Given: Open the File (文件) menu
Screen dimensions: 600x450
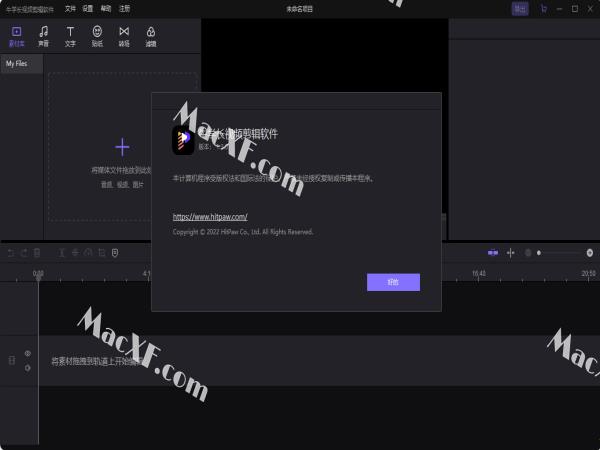Looking at the screenshot, I should click(x=70, y=8).
